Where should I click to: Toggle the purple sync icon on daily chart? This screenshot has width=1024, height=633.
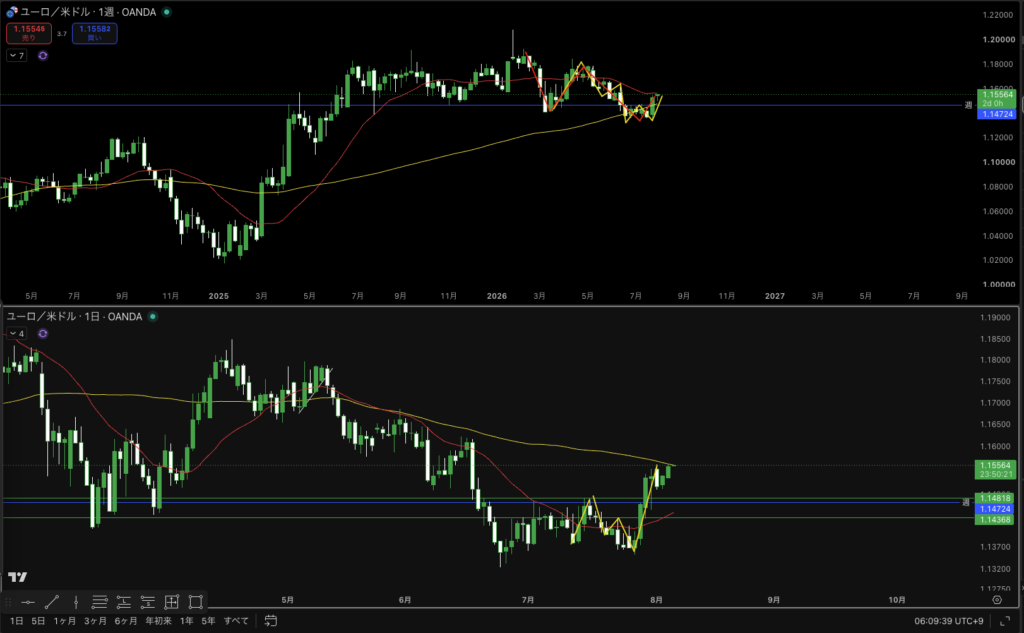pos(43,334)
